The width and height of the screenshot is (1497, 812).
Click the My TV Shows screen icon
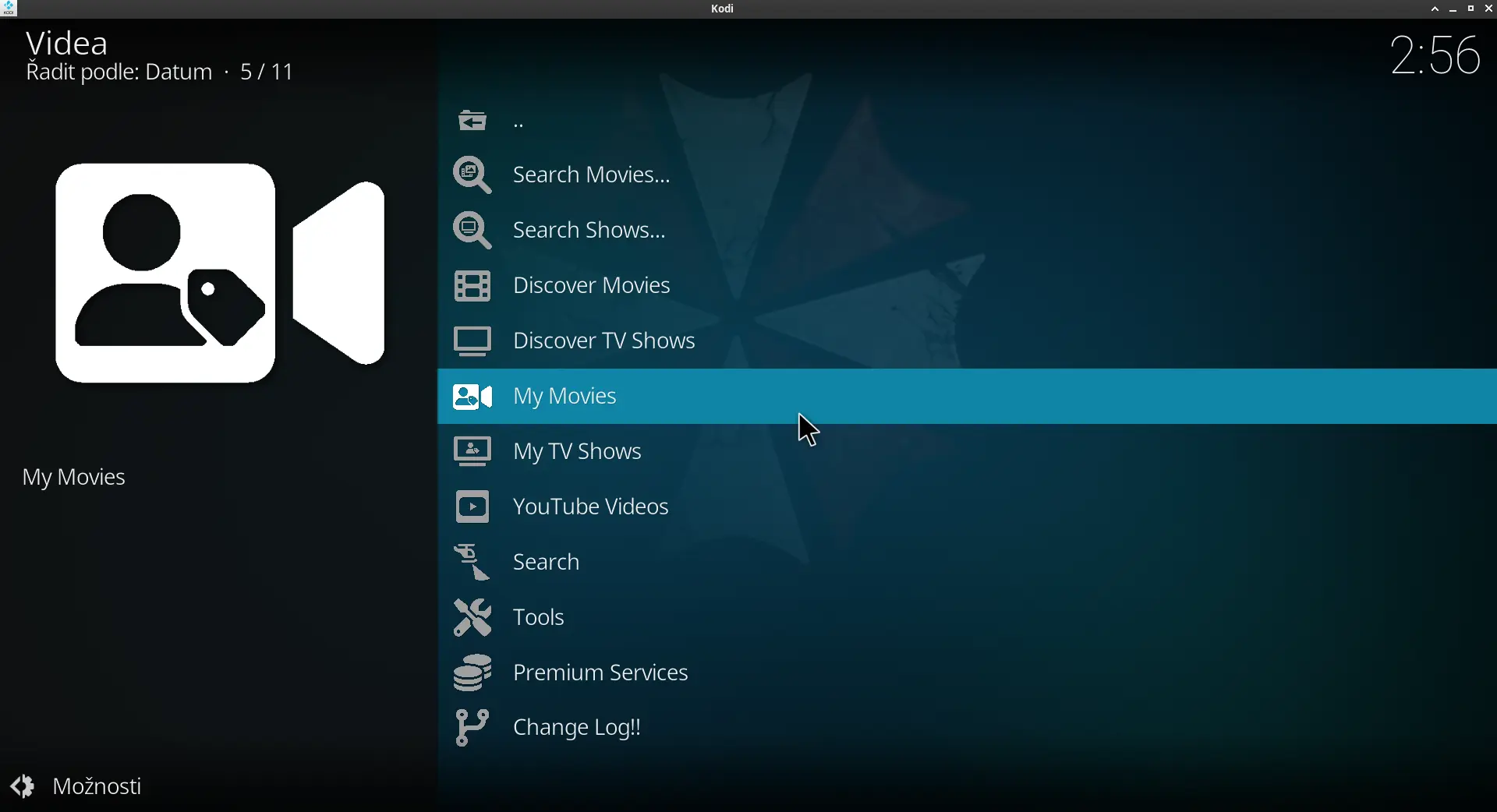[x=473, y=453]
